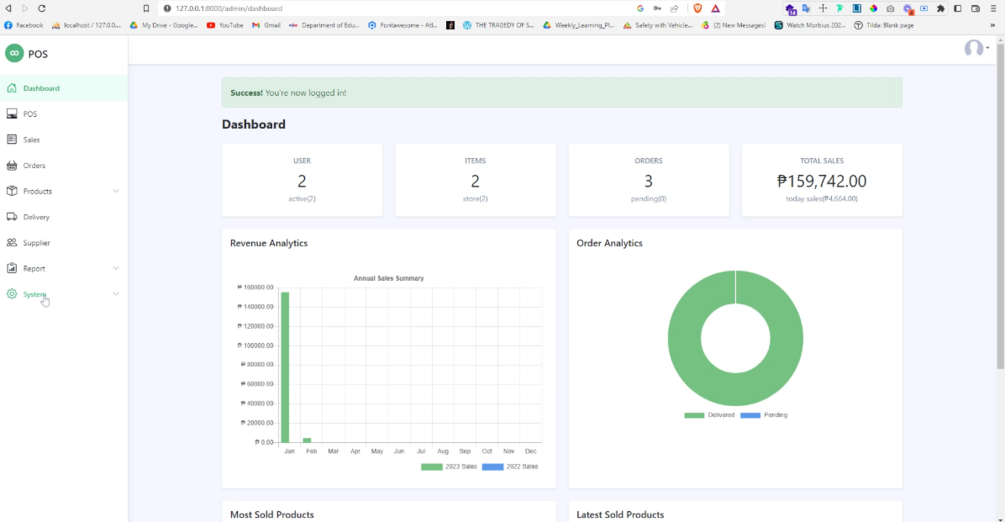The image size is (1005, 522).
Task: Click the Sales list icon in sidebar
Action: (x=12, y=139)
